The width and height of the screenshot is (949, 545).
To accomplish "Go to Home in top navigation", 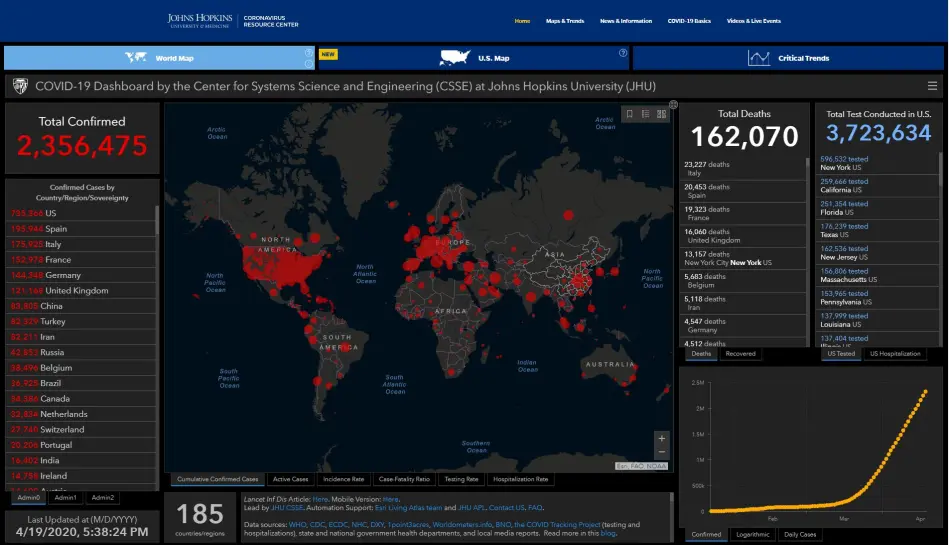I will pos(522,21).
